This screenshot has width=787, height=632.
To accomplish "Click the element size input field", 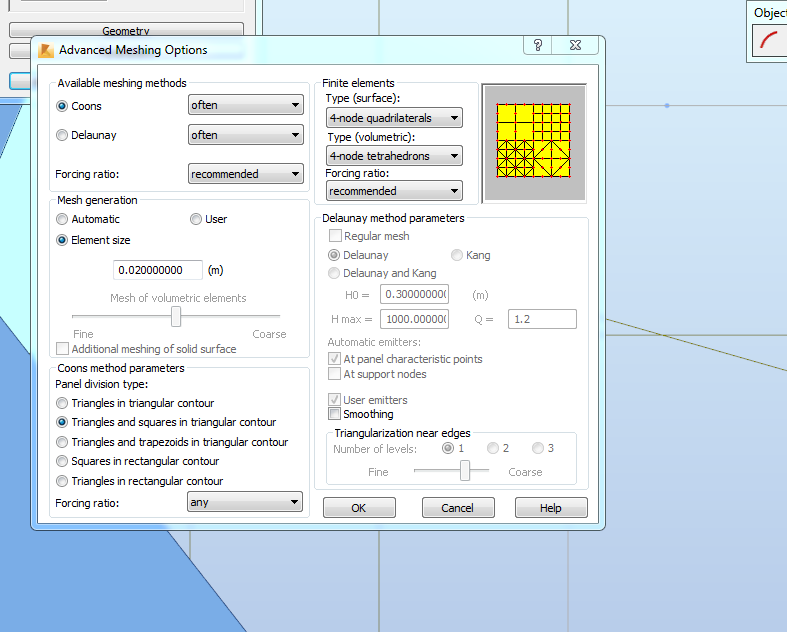I will coord(158,270).
